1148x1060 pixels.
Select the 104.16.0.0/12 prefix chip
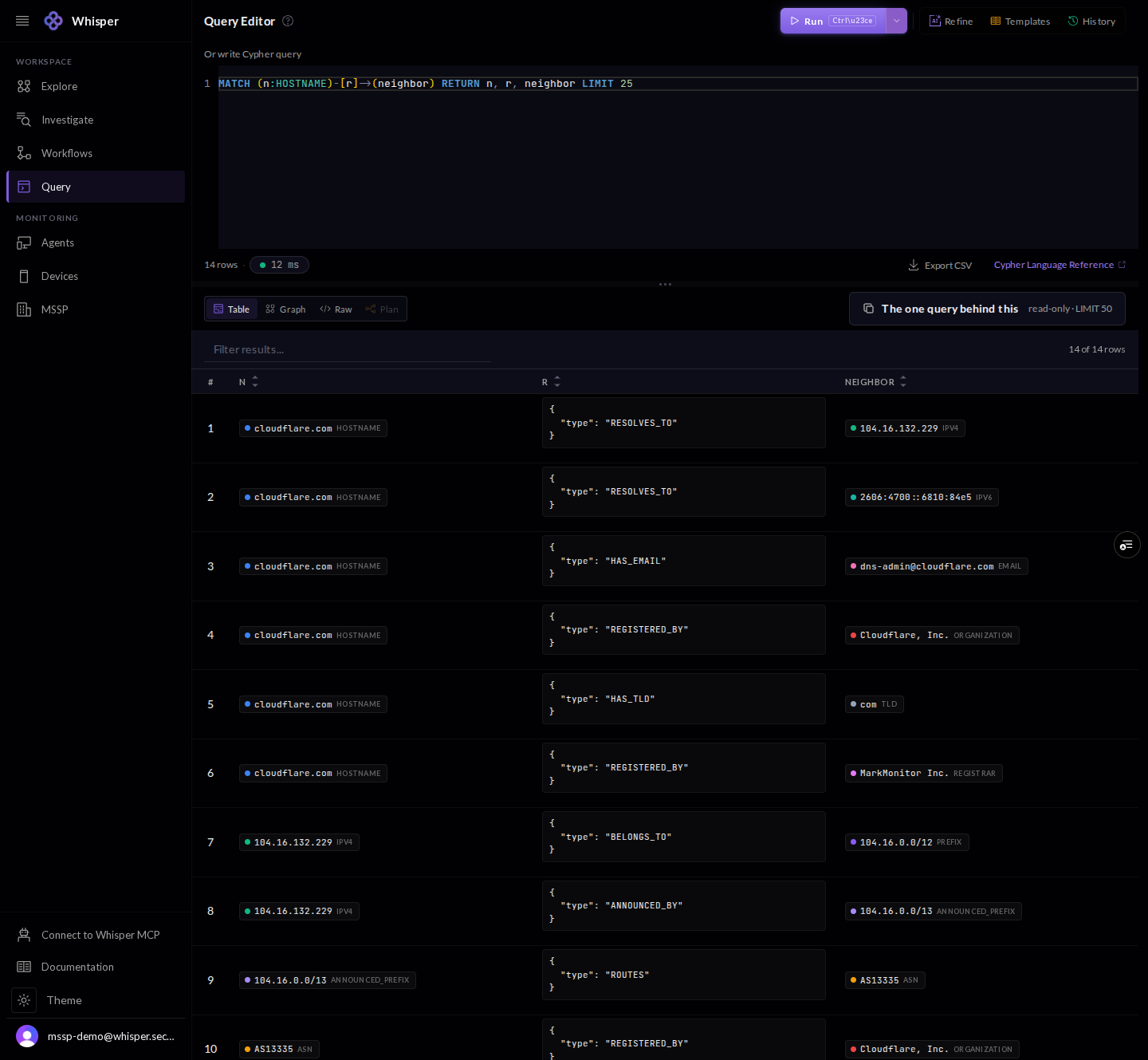click(907, 842)
